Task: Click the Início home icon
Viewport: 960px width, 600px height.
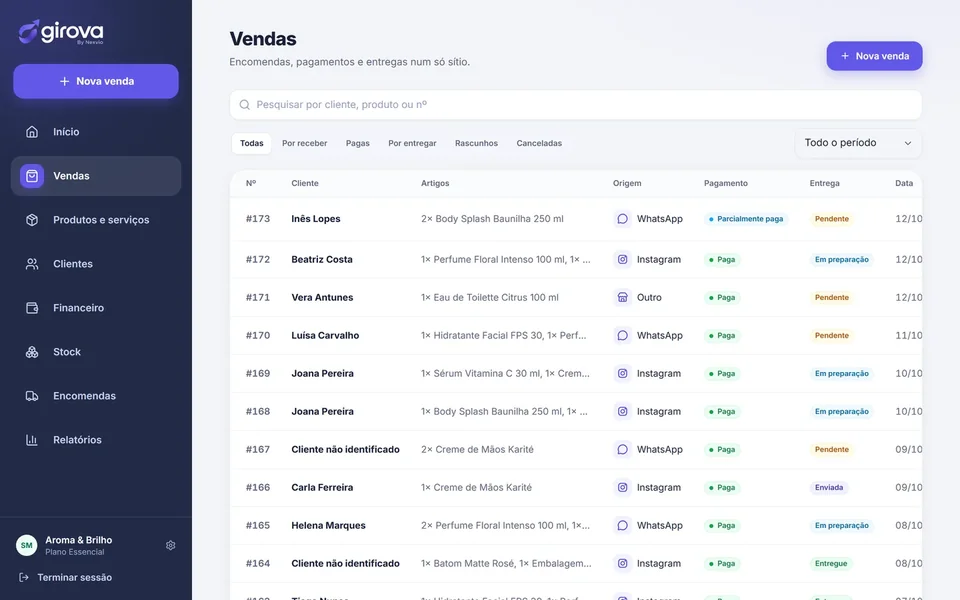Action: tap(32, 132)
